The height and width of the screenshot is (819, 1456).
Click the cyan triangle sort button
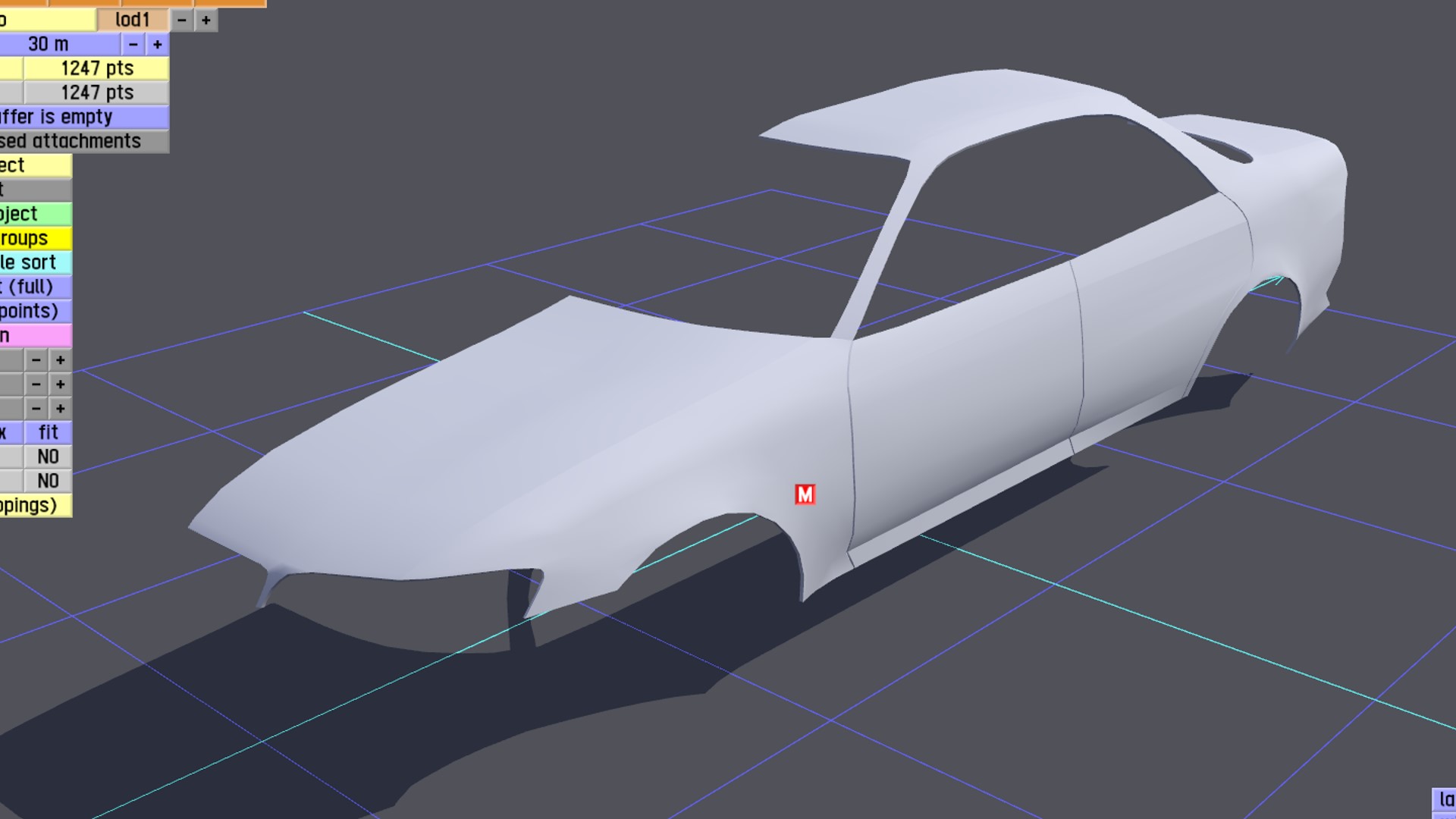point(34,262)
